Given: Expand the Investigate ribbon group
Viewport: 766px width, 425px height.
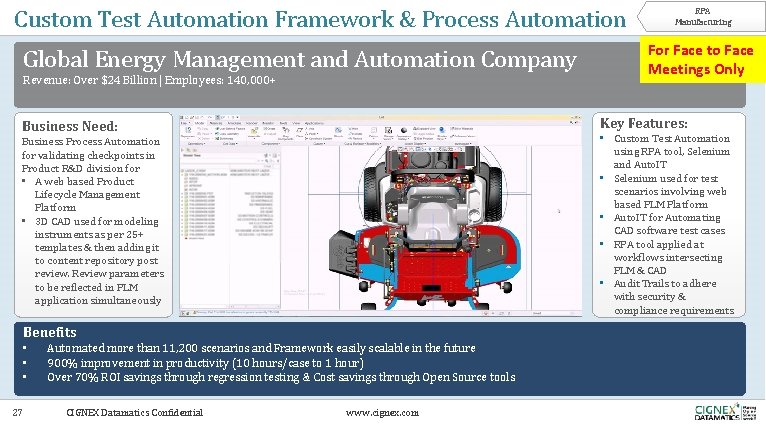Looking at the screenshot, I should point(462,144).
